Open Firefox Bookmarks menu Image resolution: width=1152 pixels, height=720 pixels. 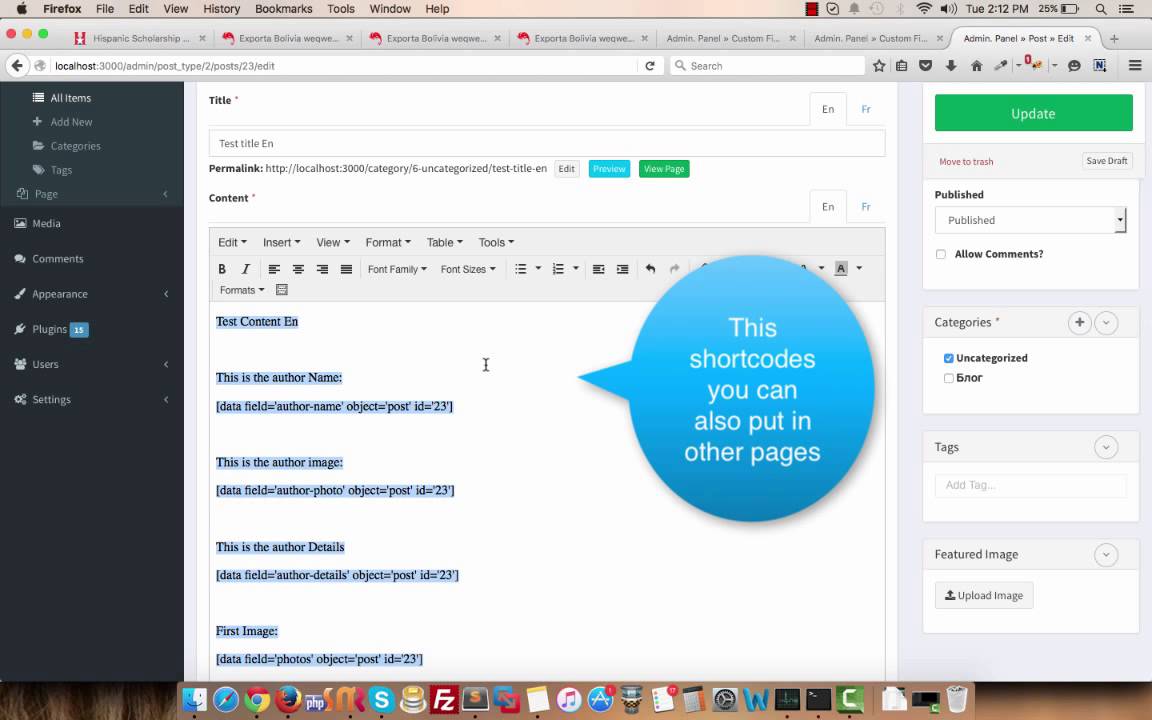tap(284, 9)
